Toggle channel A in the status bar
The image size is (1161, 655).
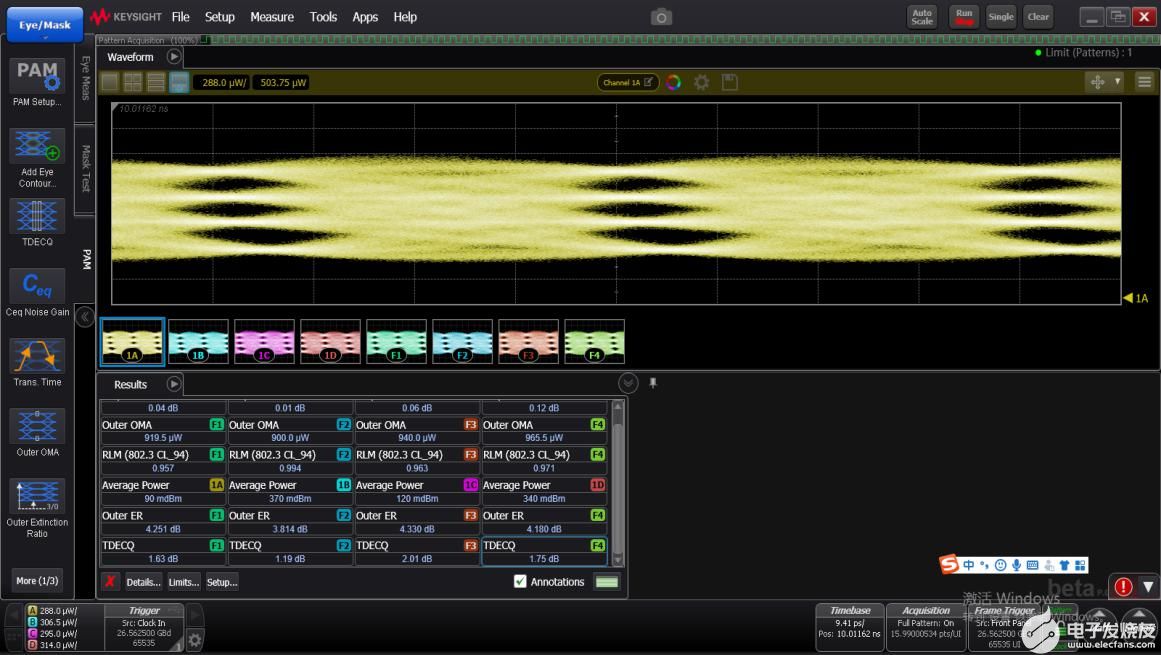[x=33, y=610]
